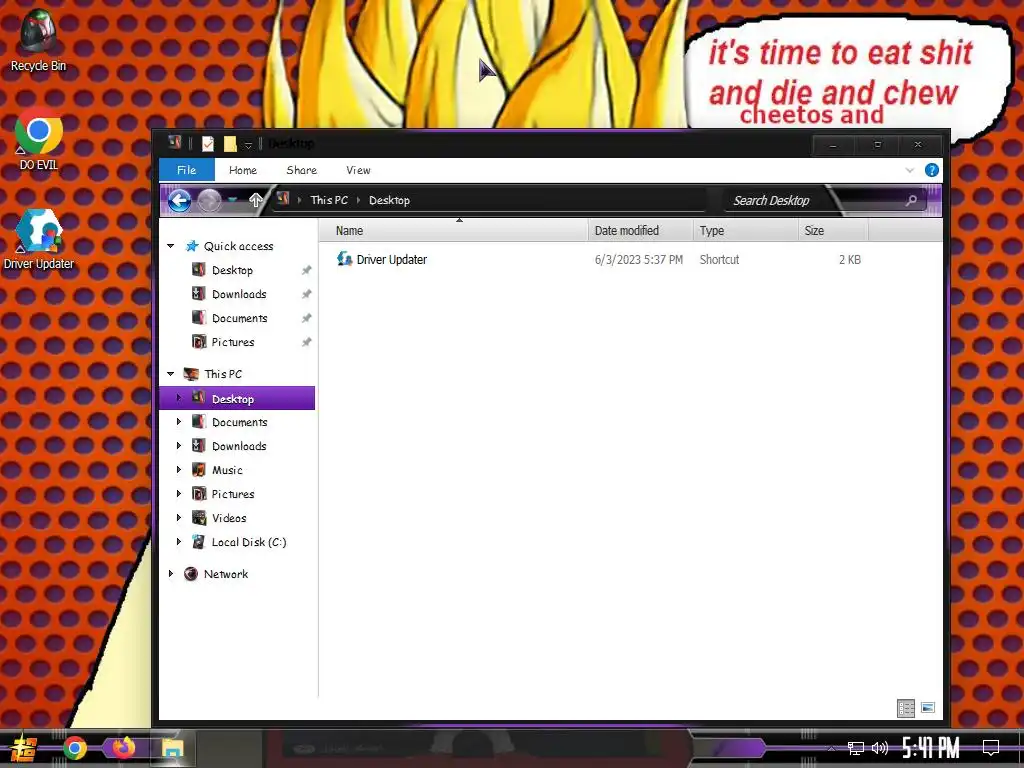Image resolution: width=1024 pixels, height=768 pixels.
Task: Open the recent locations dropdown arrow
Action: pos(232,200)
